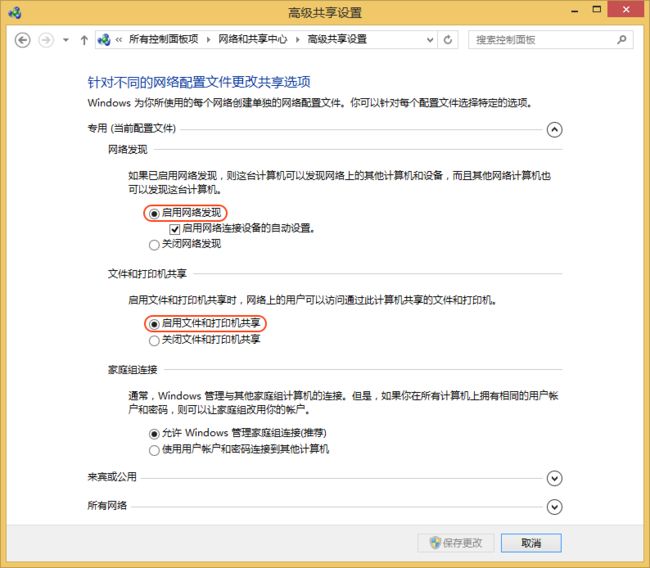Expand the 来宾或公用 section
Screen dimensions: 650x568
(554, 478)
